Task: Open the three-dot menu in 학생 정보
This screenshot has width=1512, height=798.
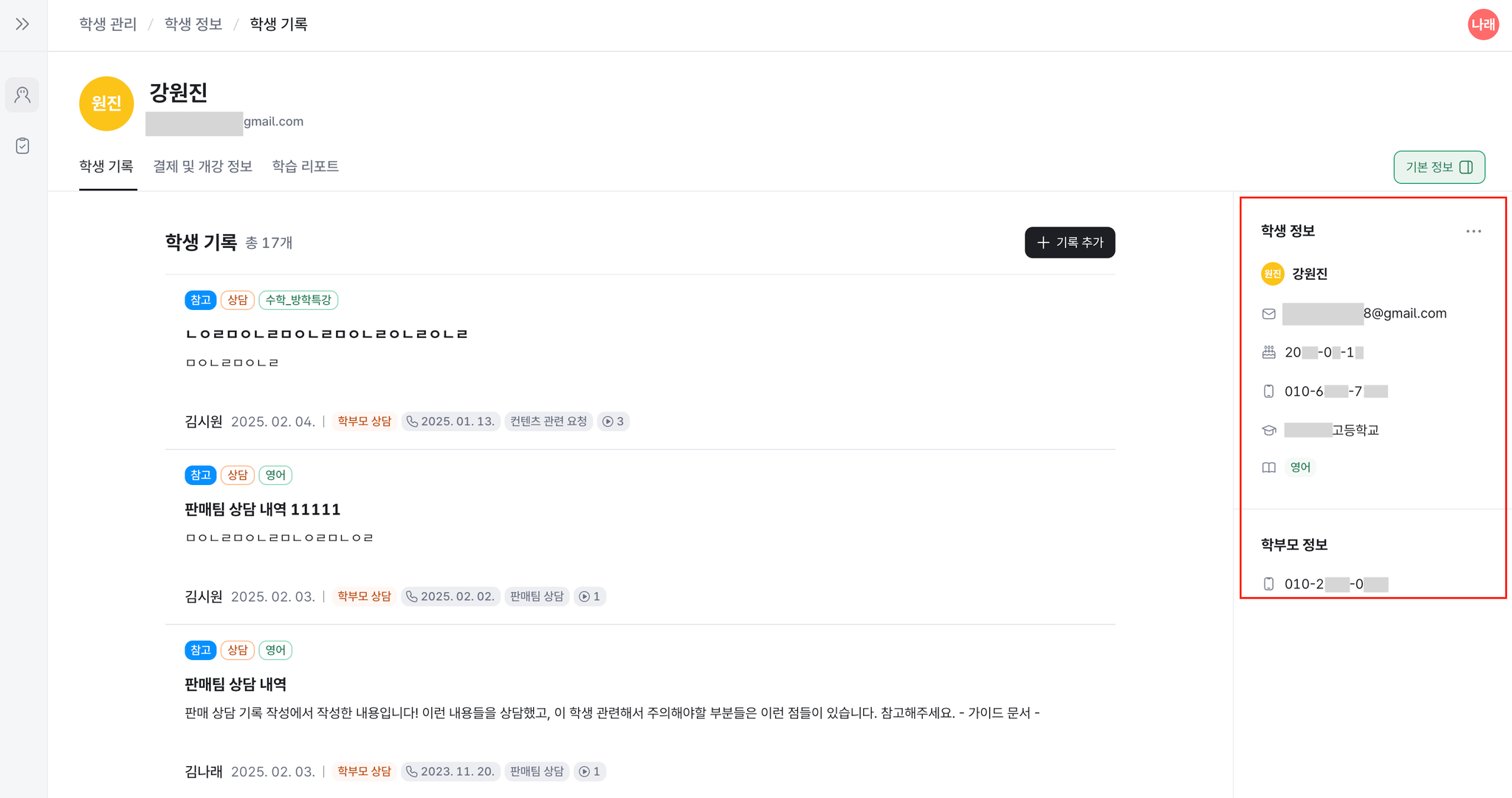Action: point(1474,231)
